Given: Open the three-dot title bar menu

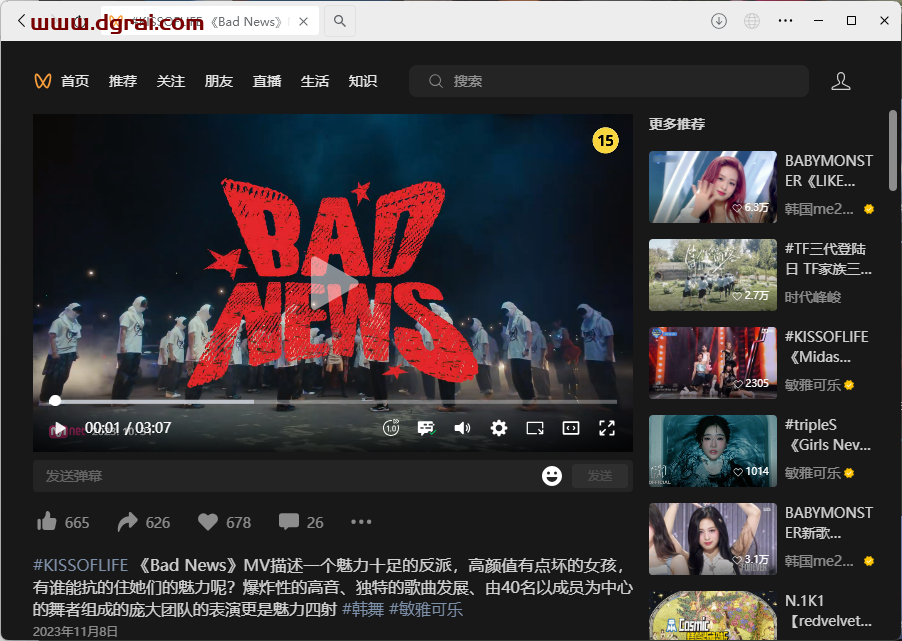Looking at the screenshot, I should point(785,21).
